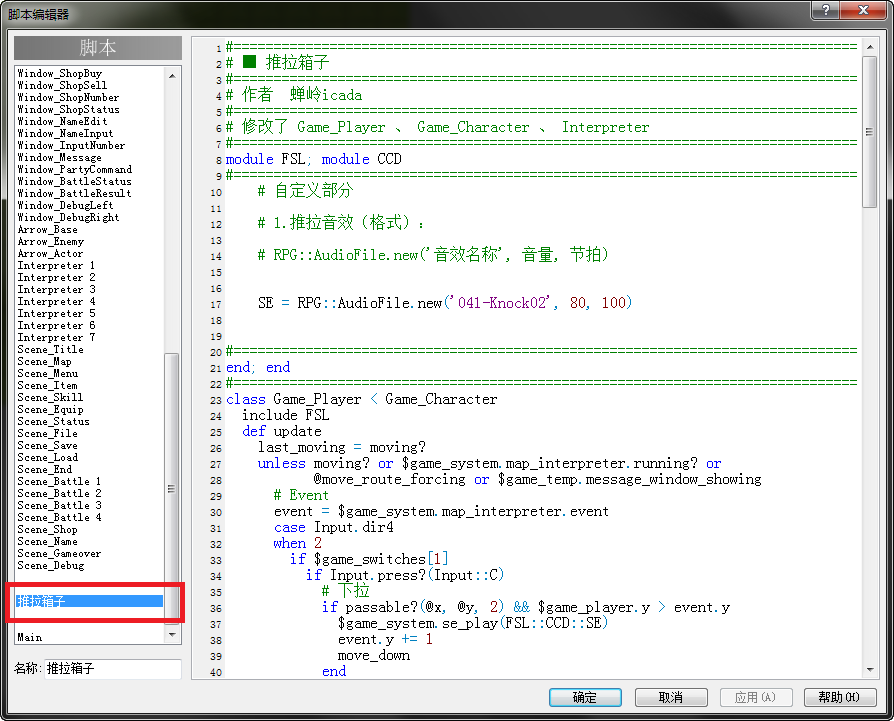This screenshot has width=894, height=721.
Task: Click code editor scroll down arrow
Action: click(869, 670)
